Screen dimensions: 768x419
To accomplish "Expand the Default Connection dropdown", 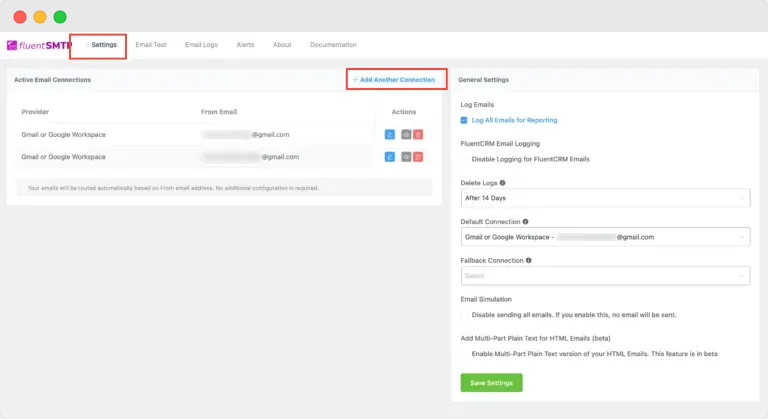I will coord(604,237).
